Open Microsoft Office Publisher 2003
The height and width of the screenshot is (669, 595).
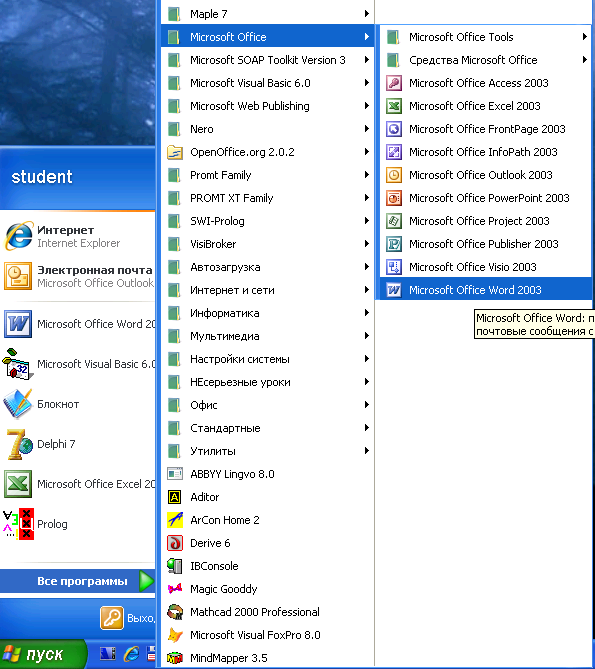coord(485,244)
